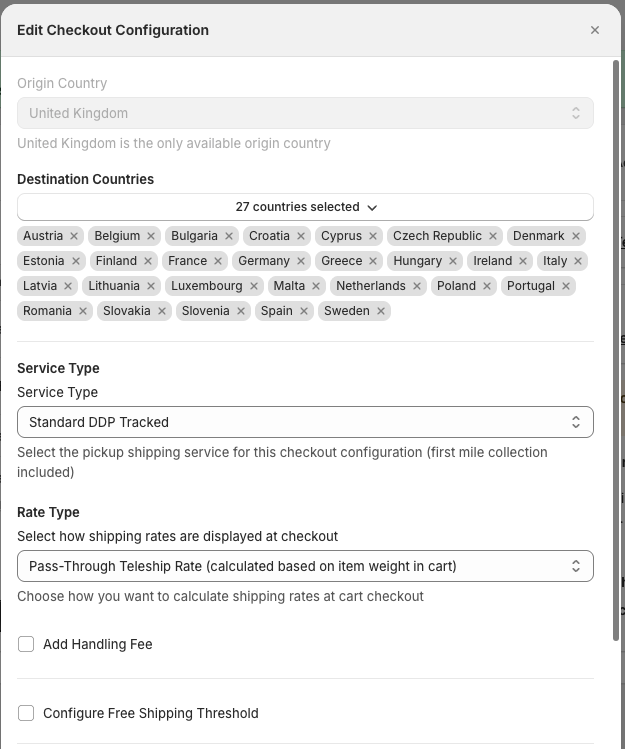This screenshot has width=625, height=749.
Task: Click the disabled Origin Country selector
Action: [x=305, y=113]
